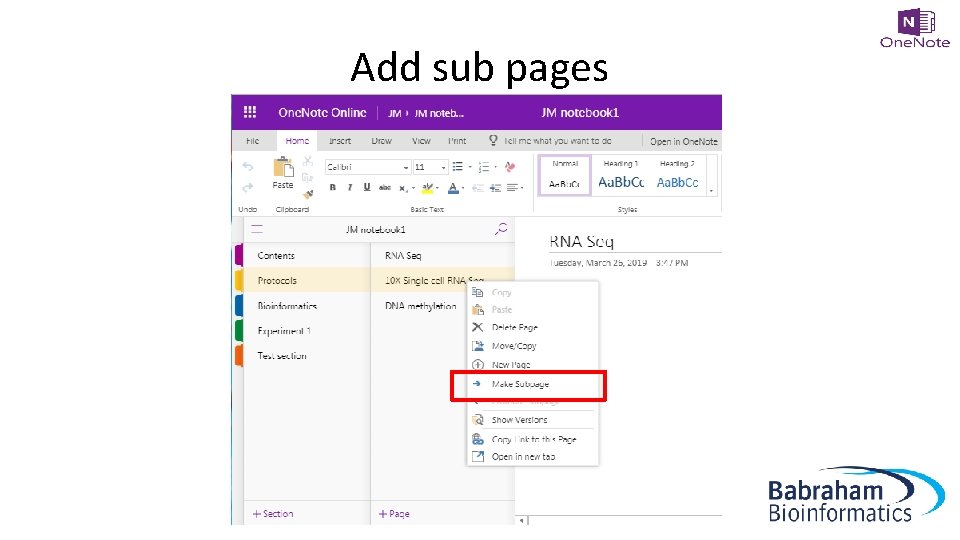Insert a numbered list

[484, 167]
